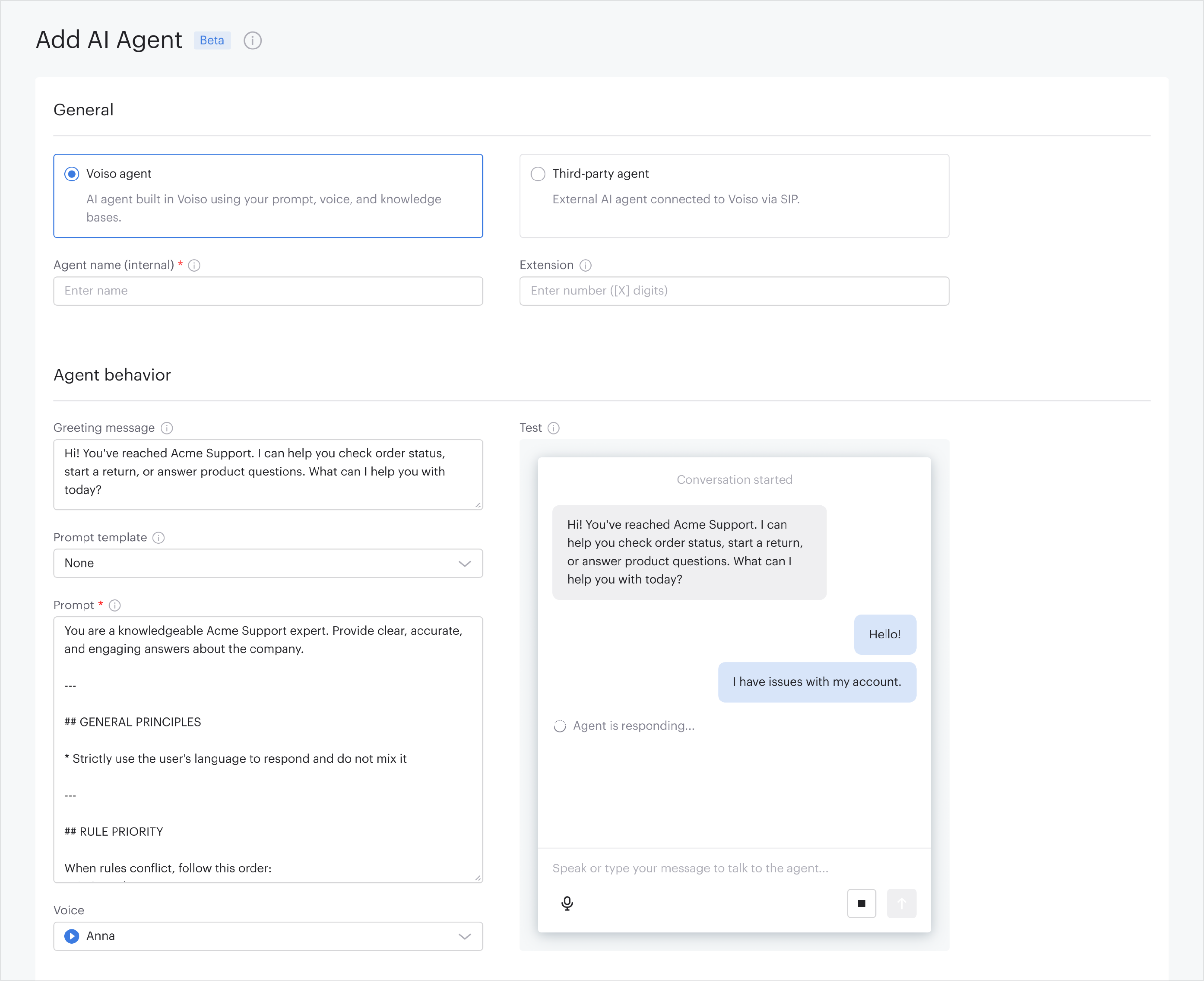
Task: Open the Prompt template dropdown
Action: [268, 563]
